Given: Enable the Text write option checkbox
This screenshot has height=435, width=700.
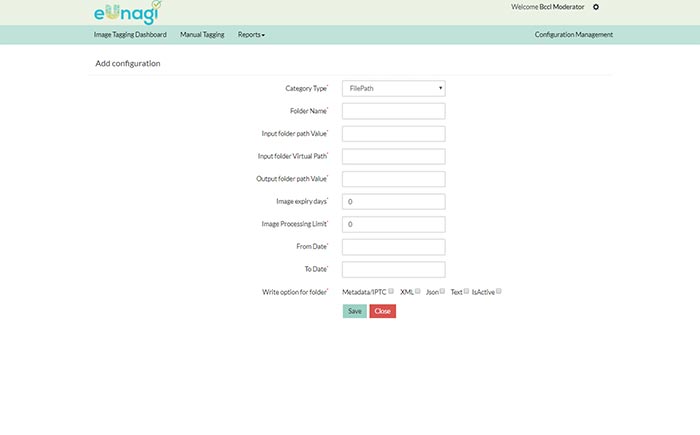Looking at the screenshot, I should point(466,291).
